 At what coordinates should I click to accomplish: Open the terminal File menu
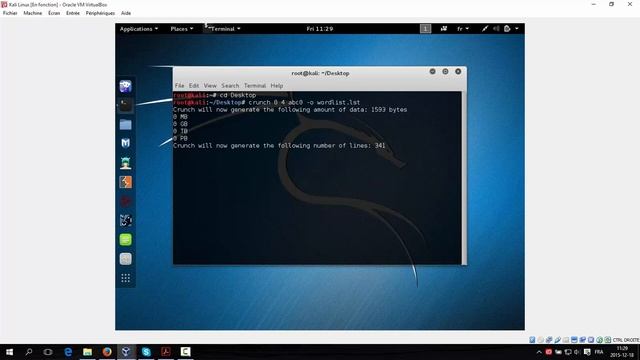179,85
